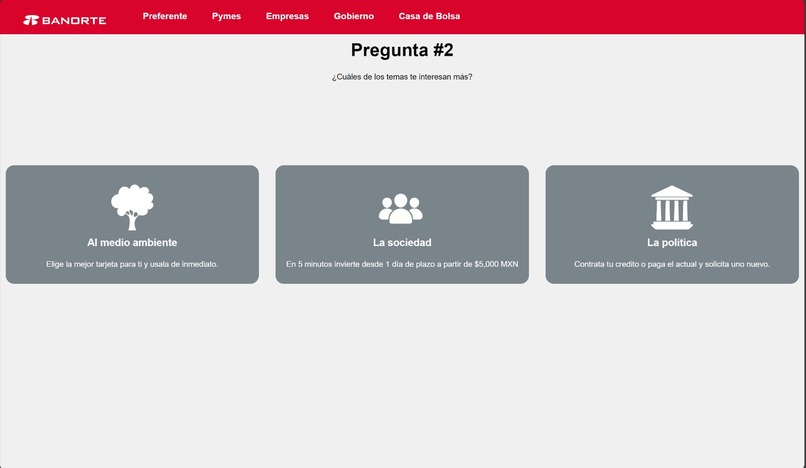Click the question '¿Cuáles de los temas te interesan más?'
The image size is (806, 468).
click(402, 77)
